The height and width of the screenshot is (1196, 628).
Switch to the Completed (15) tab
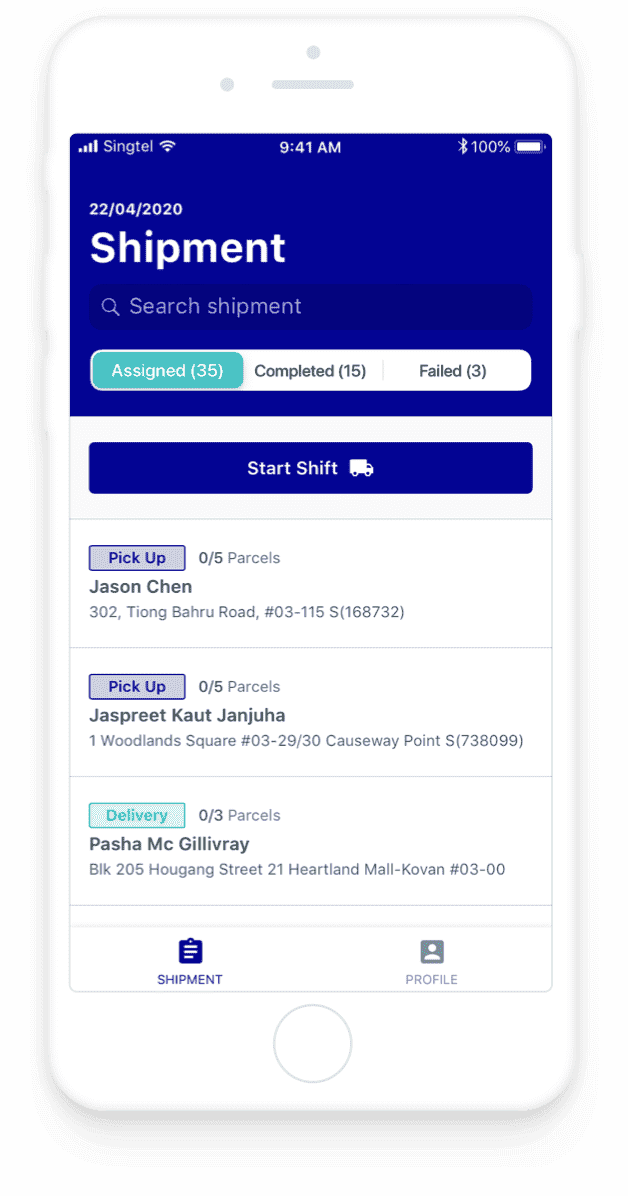[x=310, y=371]
